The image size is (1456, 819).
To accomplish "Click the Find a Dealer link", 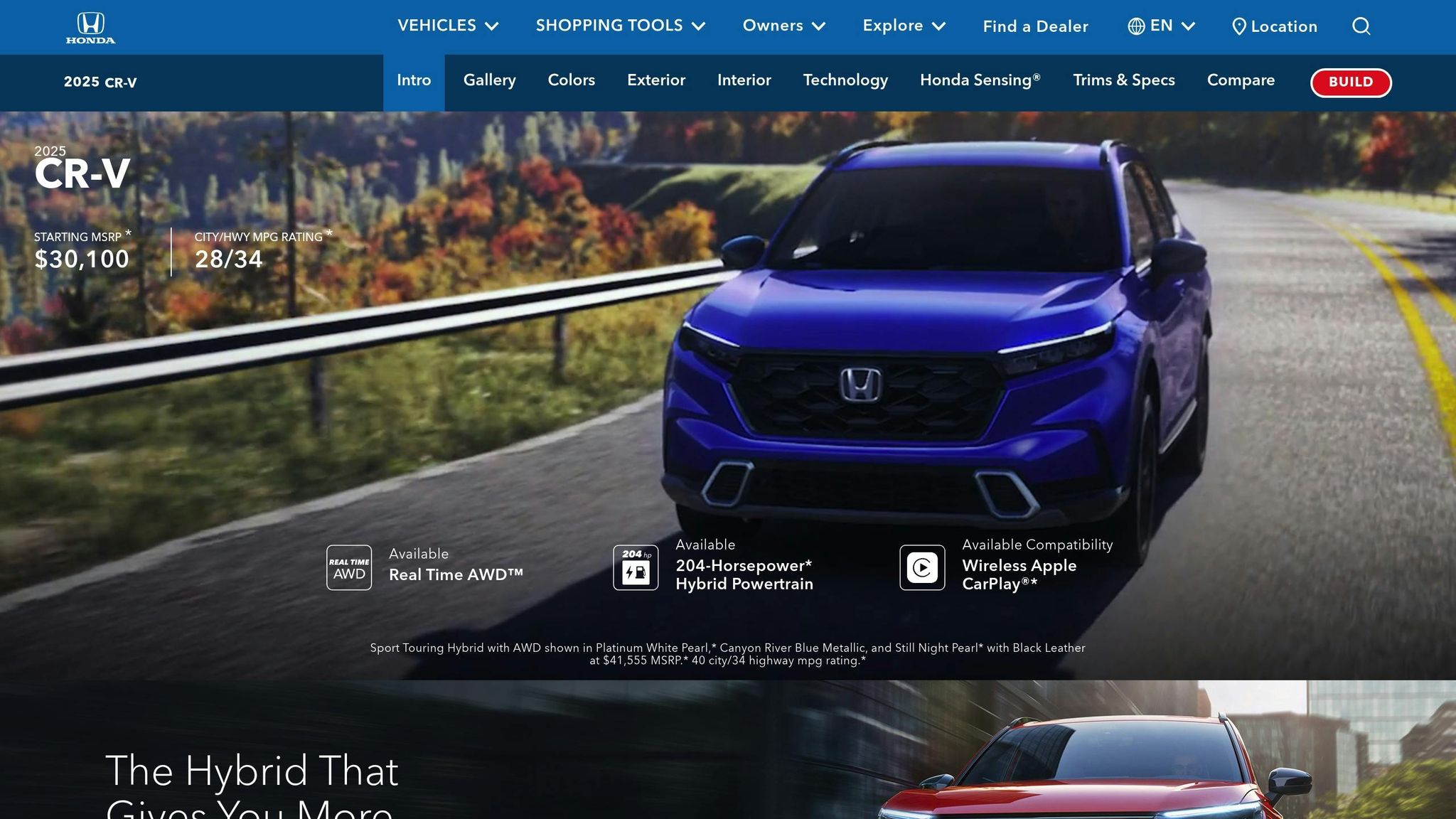I will (x=1035, y=26).
